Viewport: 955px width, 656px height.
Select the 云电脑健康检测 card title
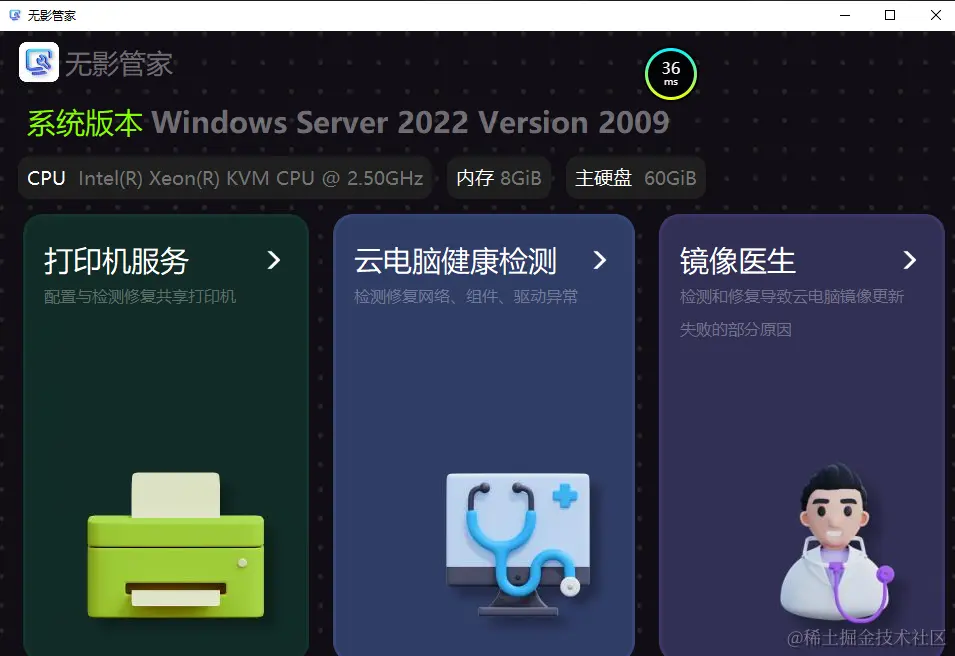tap(455, 261)
